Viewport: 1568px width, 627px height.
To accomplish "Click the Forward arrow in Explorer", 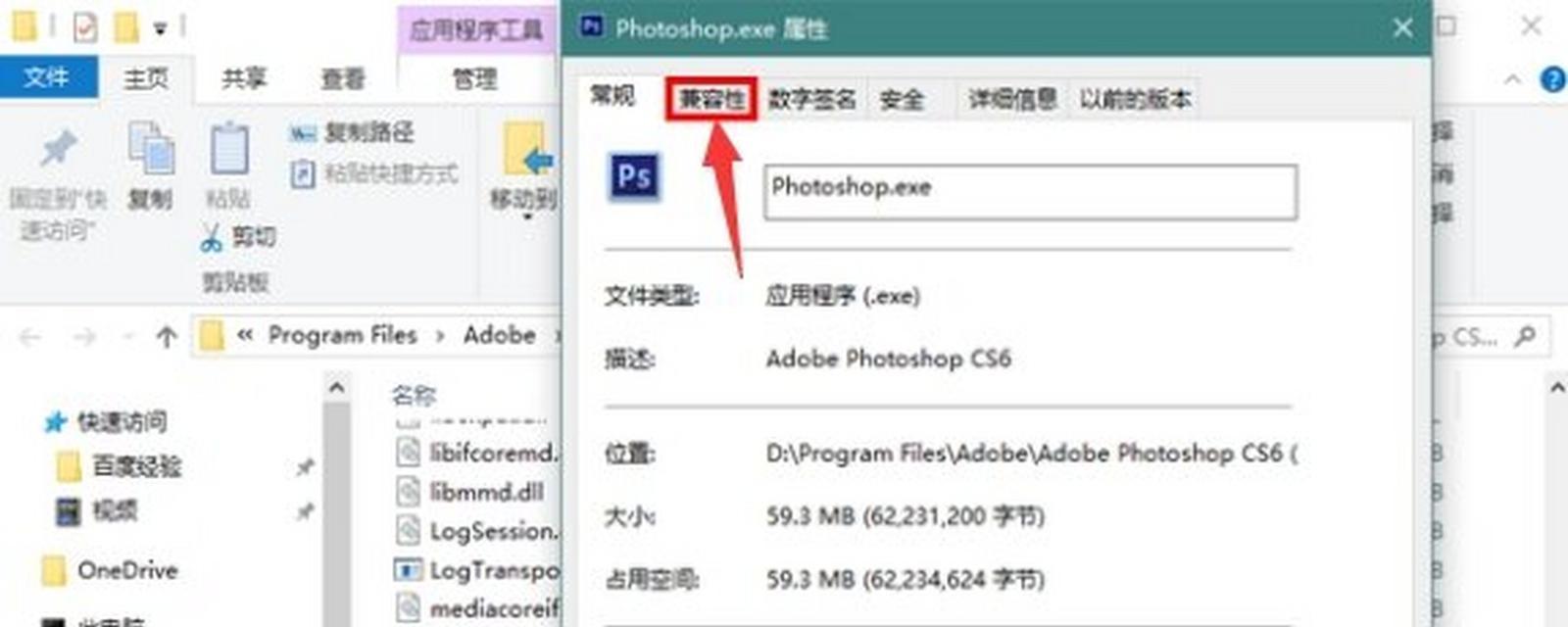I will click(85, 338).
